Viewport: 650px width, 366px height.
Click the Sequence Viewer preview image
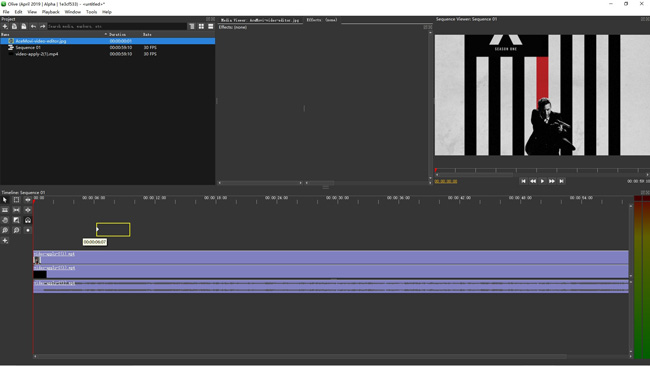542,95
